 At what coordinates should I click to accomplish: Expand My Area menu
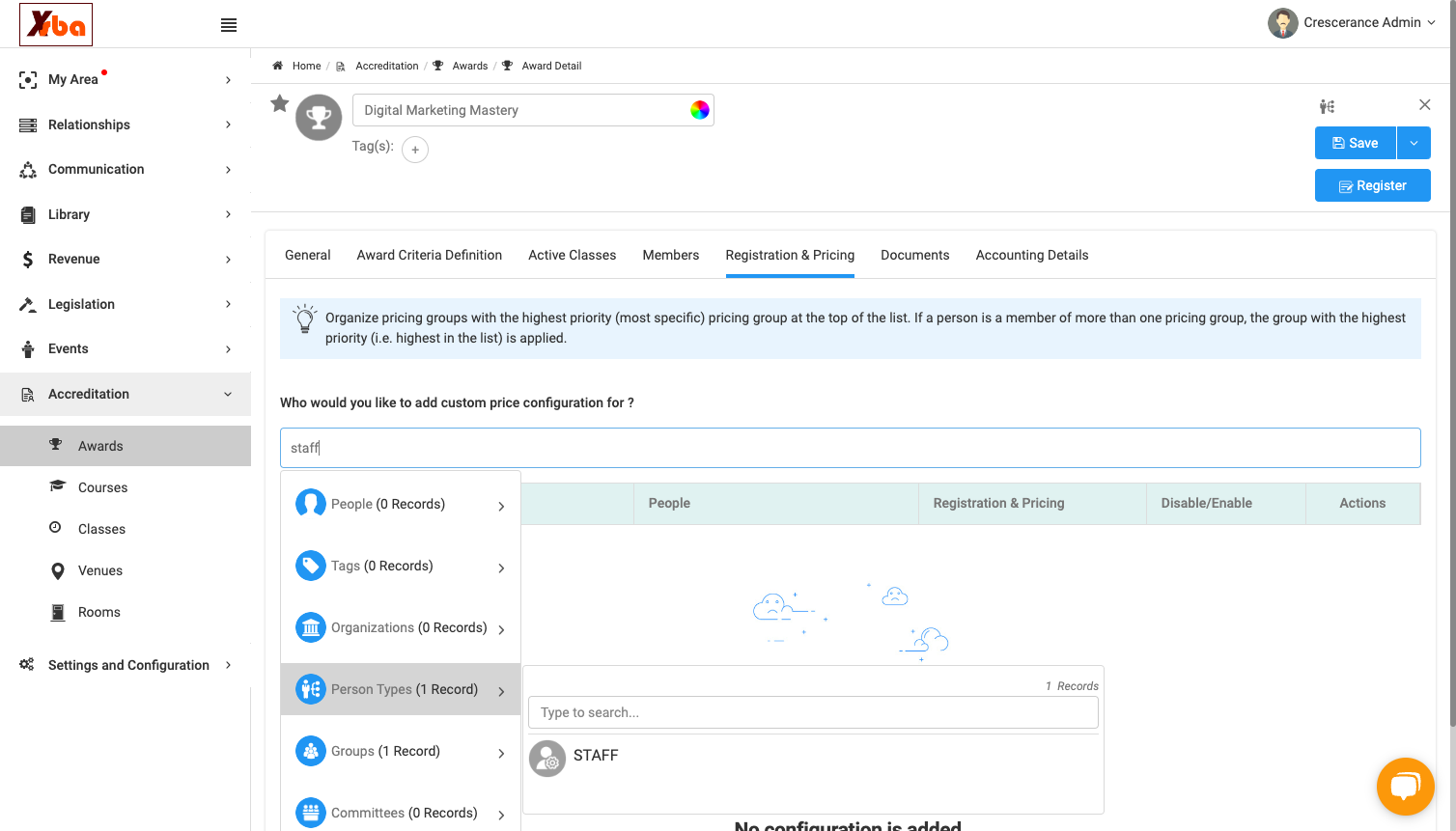(126, 79)
